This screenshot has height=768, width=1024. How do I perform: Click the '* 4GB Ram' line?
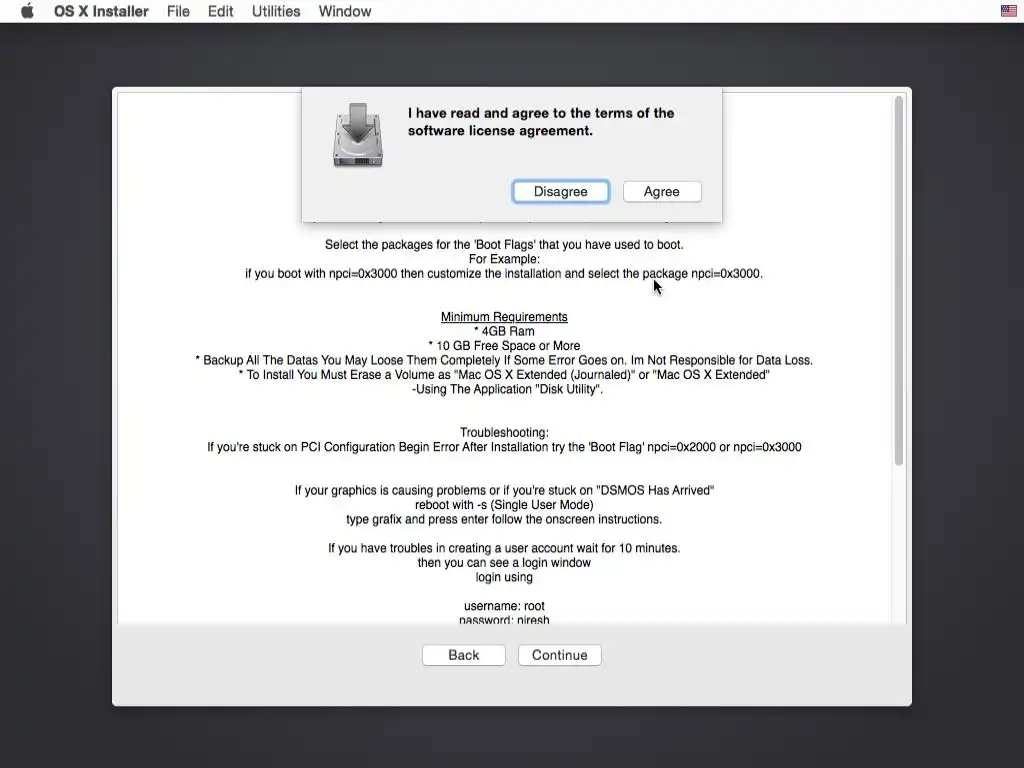pos(504,331)
